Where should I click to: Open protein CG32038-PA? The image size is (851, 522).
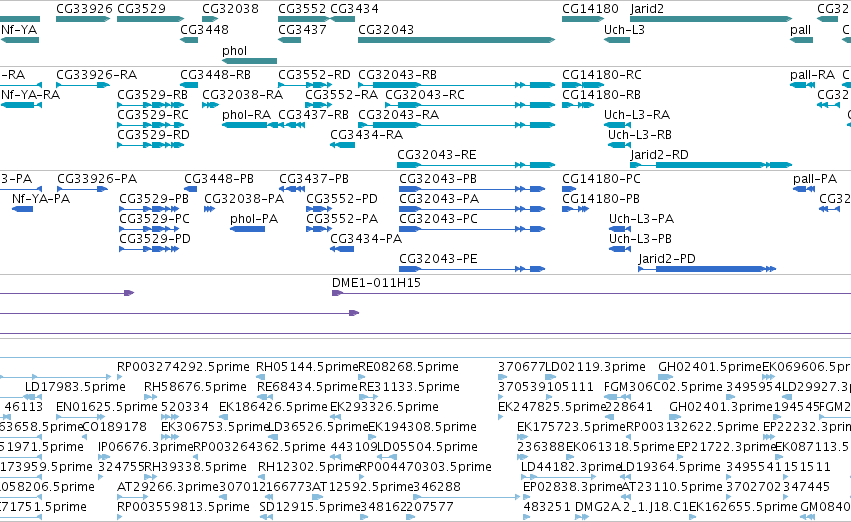(244, 199)
